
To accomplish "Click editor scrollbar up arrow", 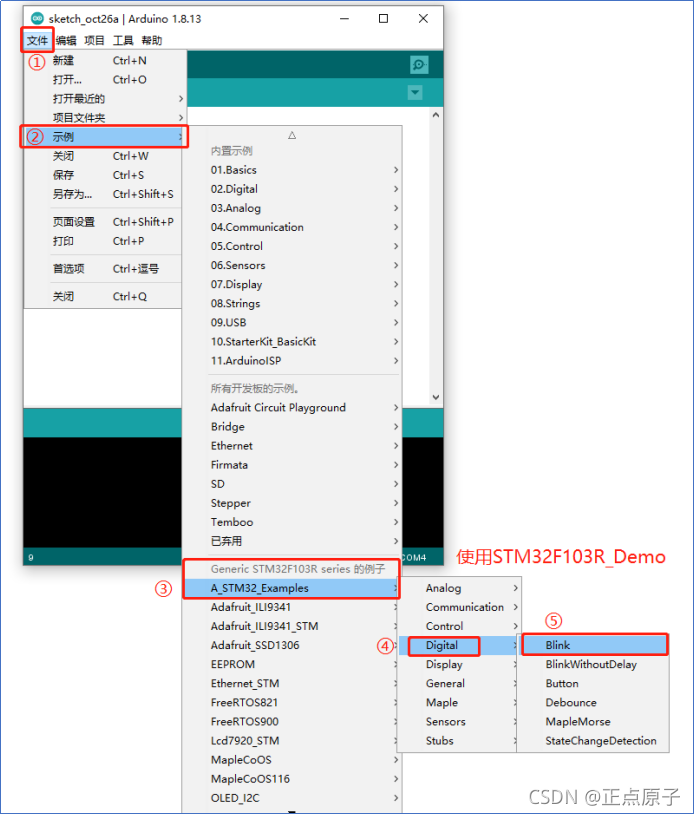I will click(436, 115).
